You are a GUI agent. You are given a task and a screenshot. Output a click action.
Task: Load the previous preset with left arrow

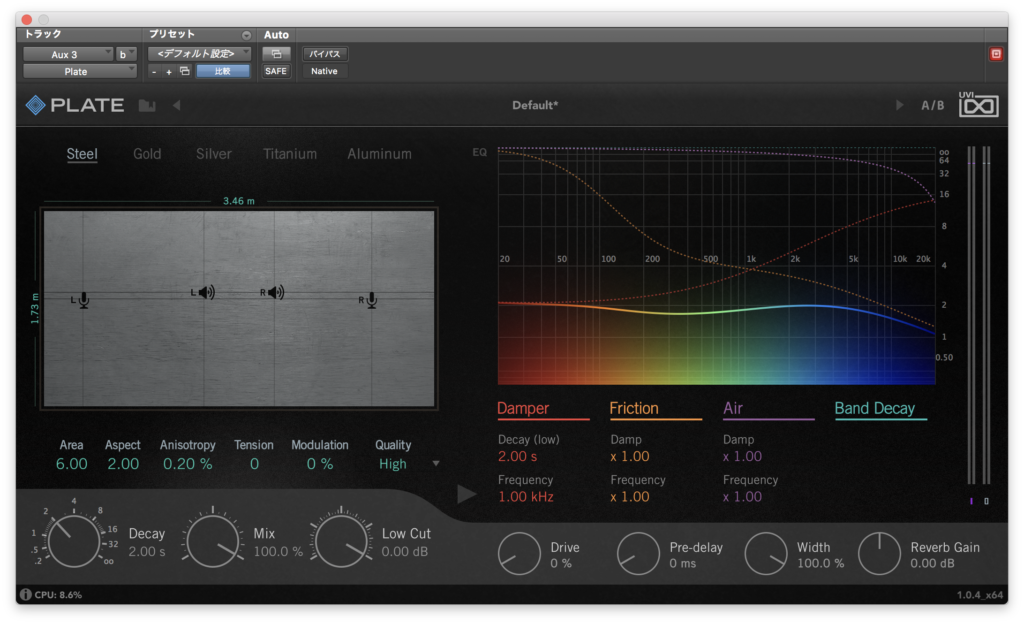[176, 105]
